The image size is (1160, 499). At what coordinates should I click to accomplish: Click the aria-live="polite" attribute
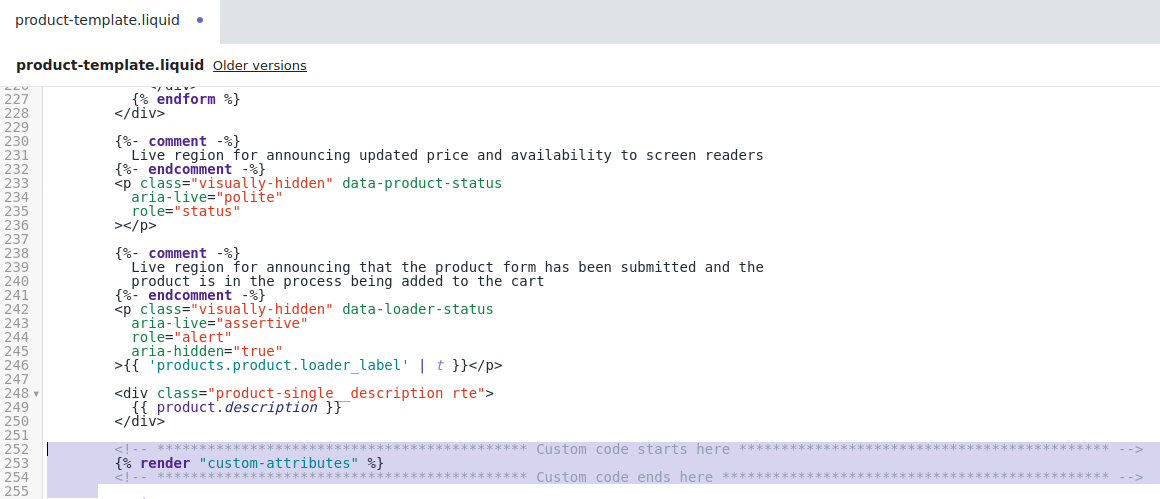point(207,197)
